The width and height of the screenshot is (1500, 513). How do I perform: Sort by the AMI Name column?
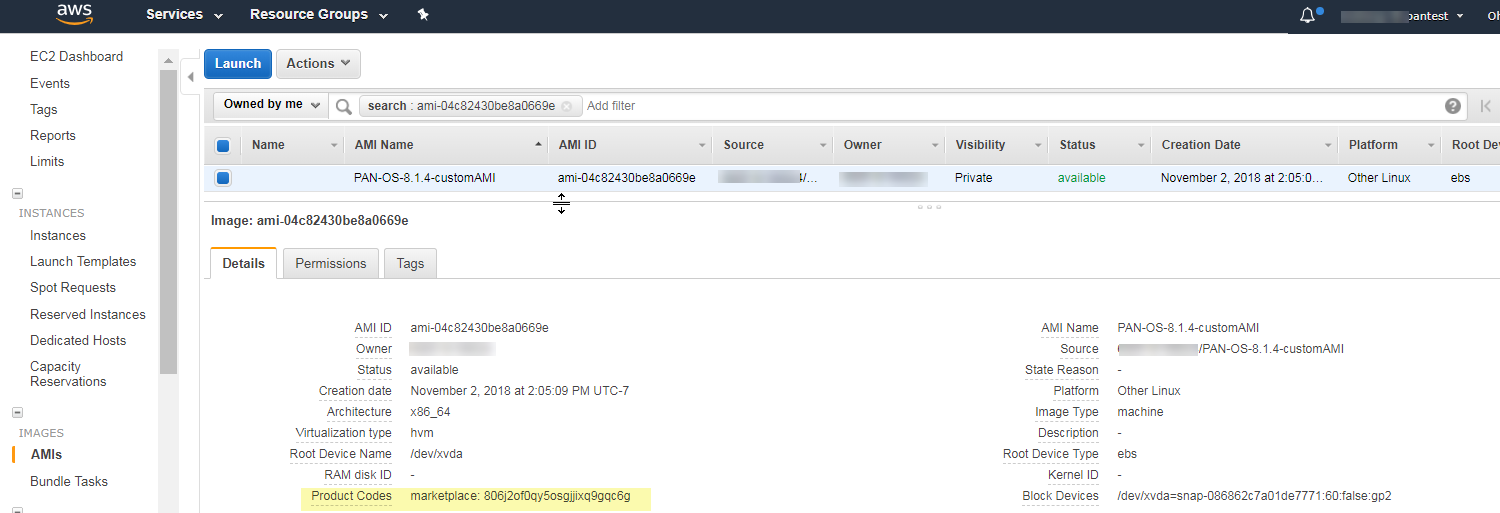click(x=384, y=145)
